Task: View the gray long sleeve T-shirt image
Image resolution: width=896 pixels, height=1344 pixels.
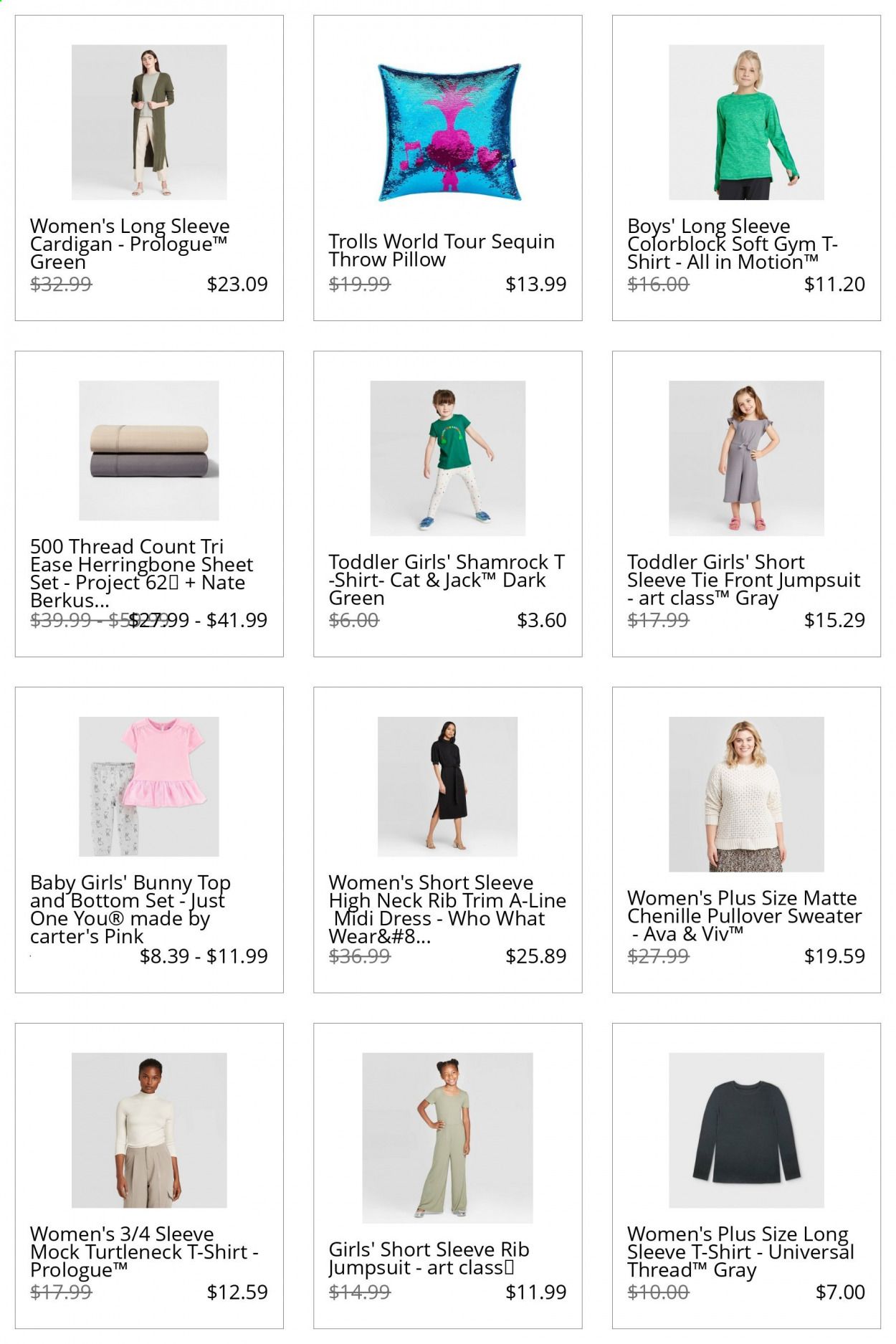Action: pyautogui.click(x=746, y=1130)
